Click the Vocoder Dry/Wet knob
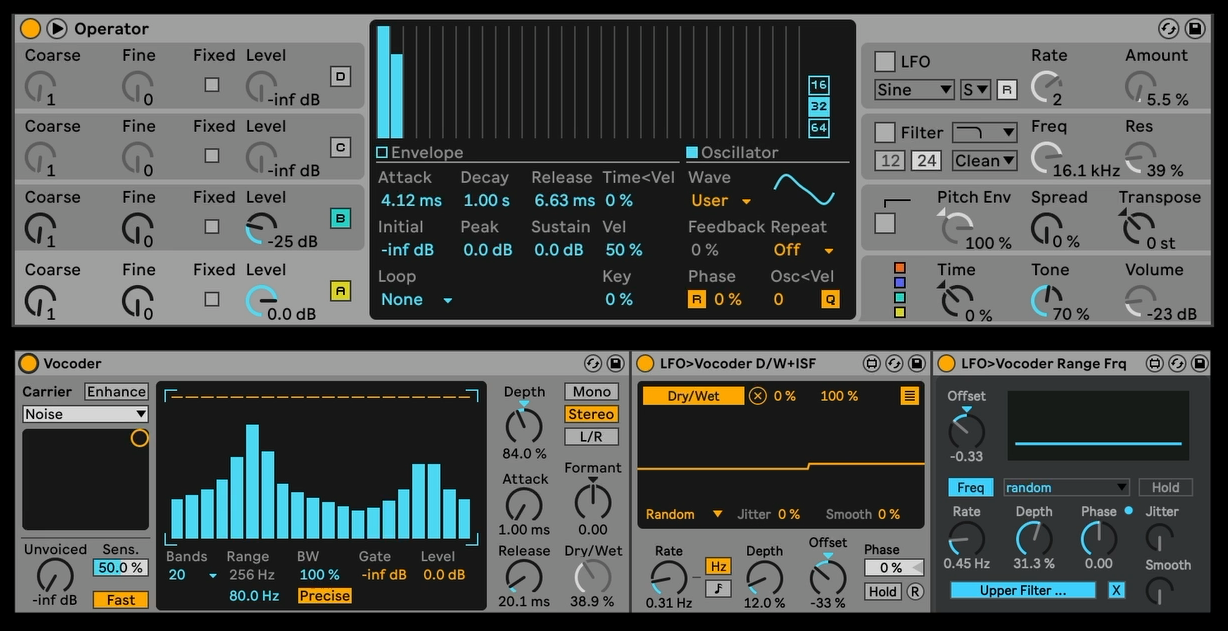The height and width of the screenshot is (631, 1228). click(x=592, y=577)
